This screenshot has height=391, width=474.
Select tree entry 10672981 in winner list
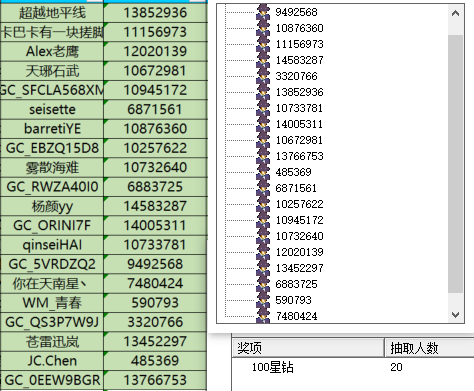(299, 140)
